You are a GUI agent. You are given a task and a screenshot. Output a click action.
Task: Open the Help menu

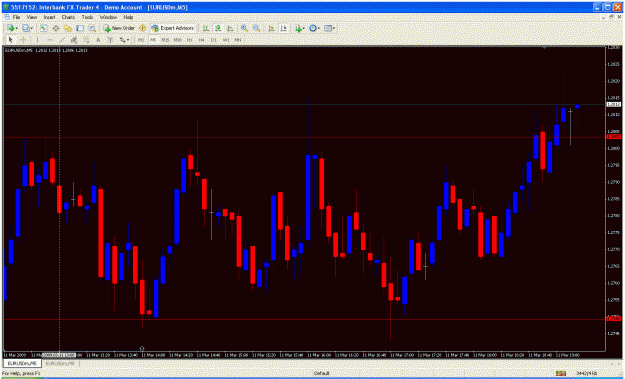[x=128, y=18]
